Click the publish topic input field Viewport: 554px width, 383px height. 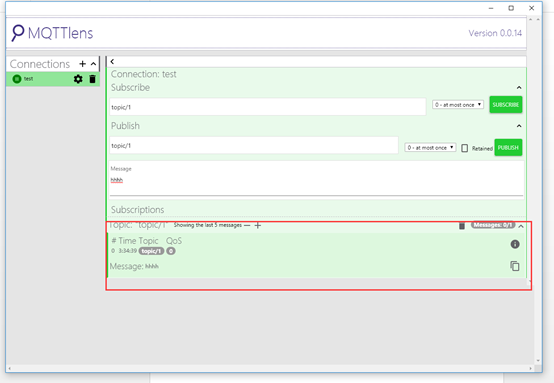(254, 145)
